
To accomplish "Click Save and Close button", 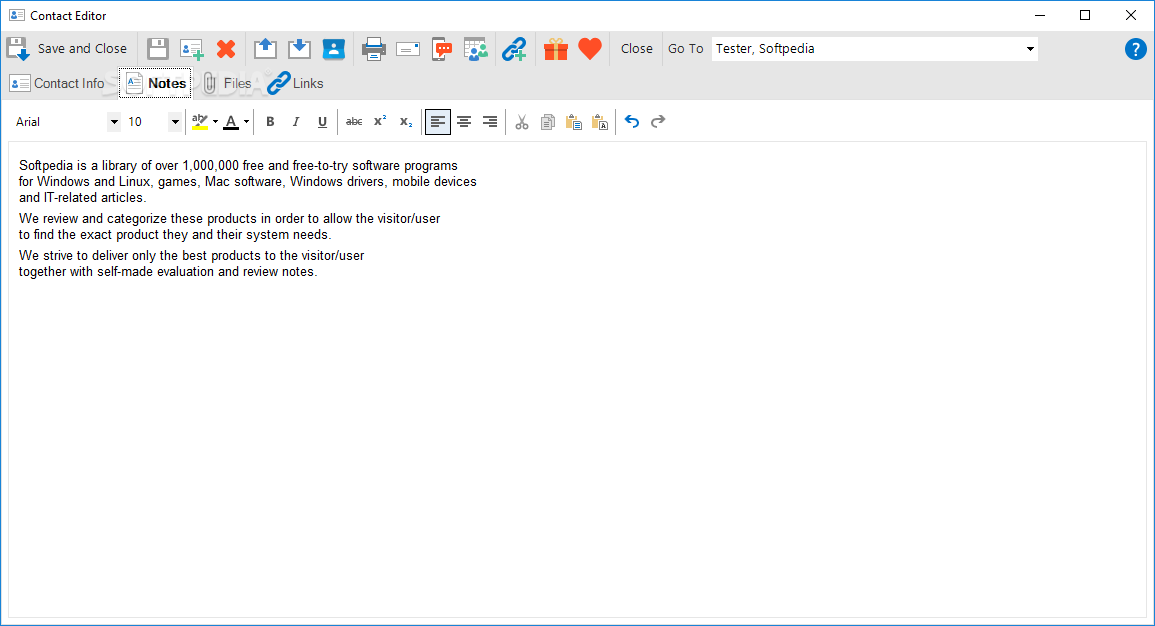I will [67, 49].
